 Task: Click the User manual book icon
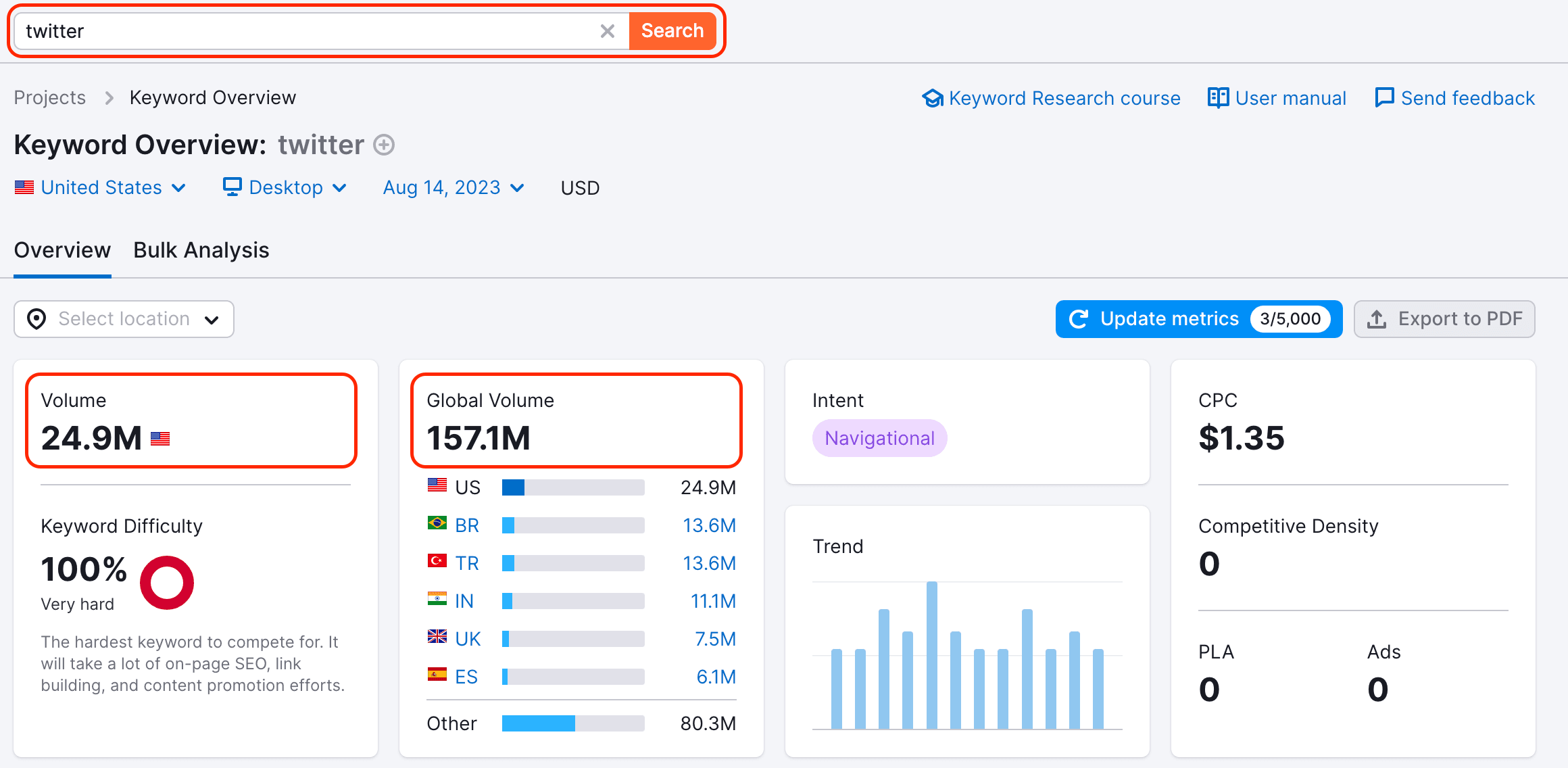[1218, 98]
